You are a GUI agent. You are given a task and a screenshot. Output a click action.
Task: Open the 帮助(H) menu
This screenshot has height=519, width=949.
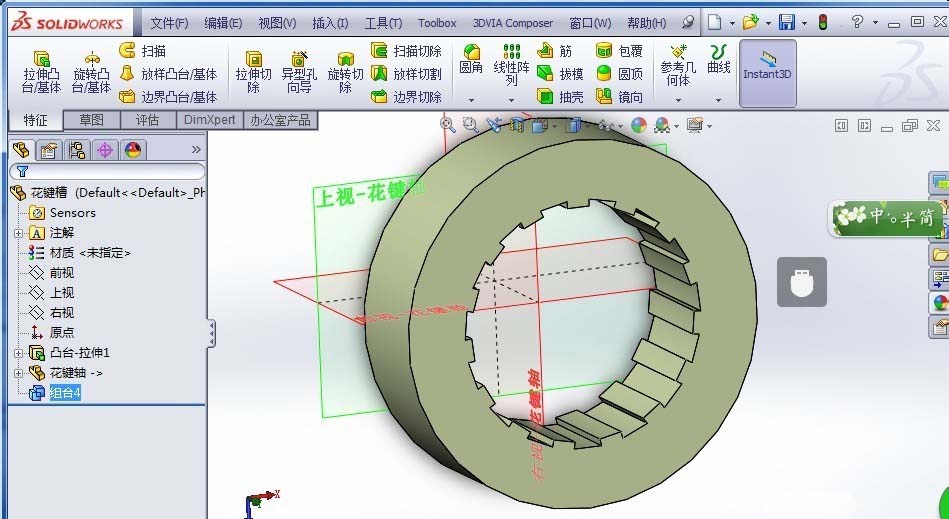[x=646, y=23]
